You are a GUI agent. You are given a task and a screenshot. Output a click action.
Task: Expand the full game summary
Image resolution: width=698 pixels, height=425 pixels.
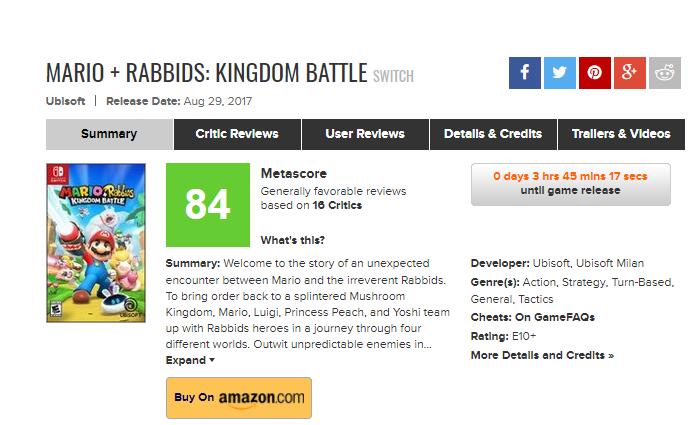coord(190,360)
